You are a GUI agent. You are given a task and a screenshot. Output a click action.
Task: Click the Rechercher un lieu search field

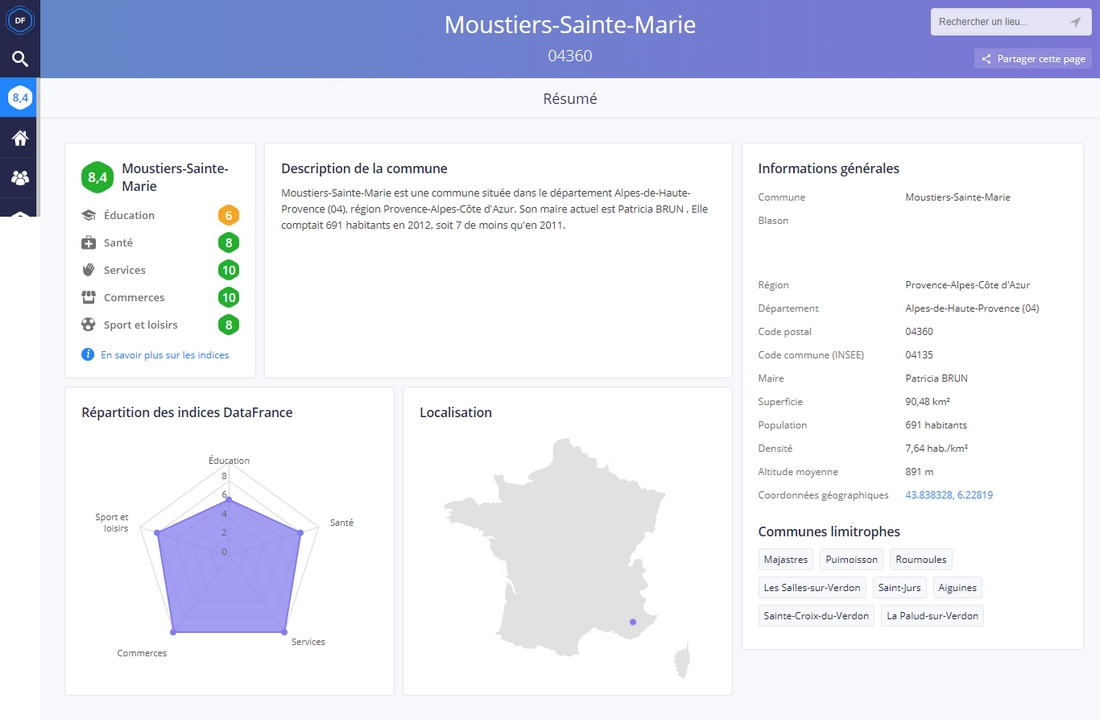[1000, 21]
